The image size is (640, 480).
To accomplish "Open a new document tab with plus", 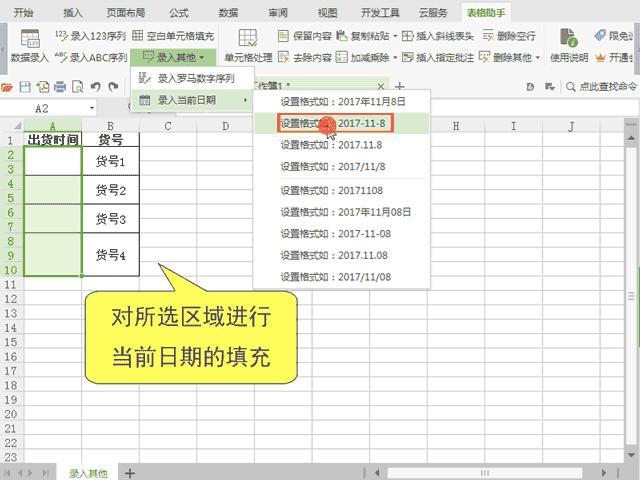I will coord(400,86).
